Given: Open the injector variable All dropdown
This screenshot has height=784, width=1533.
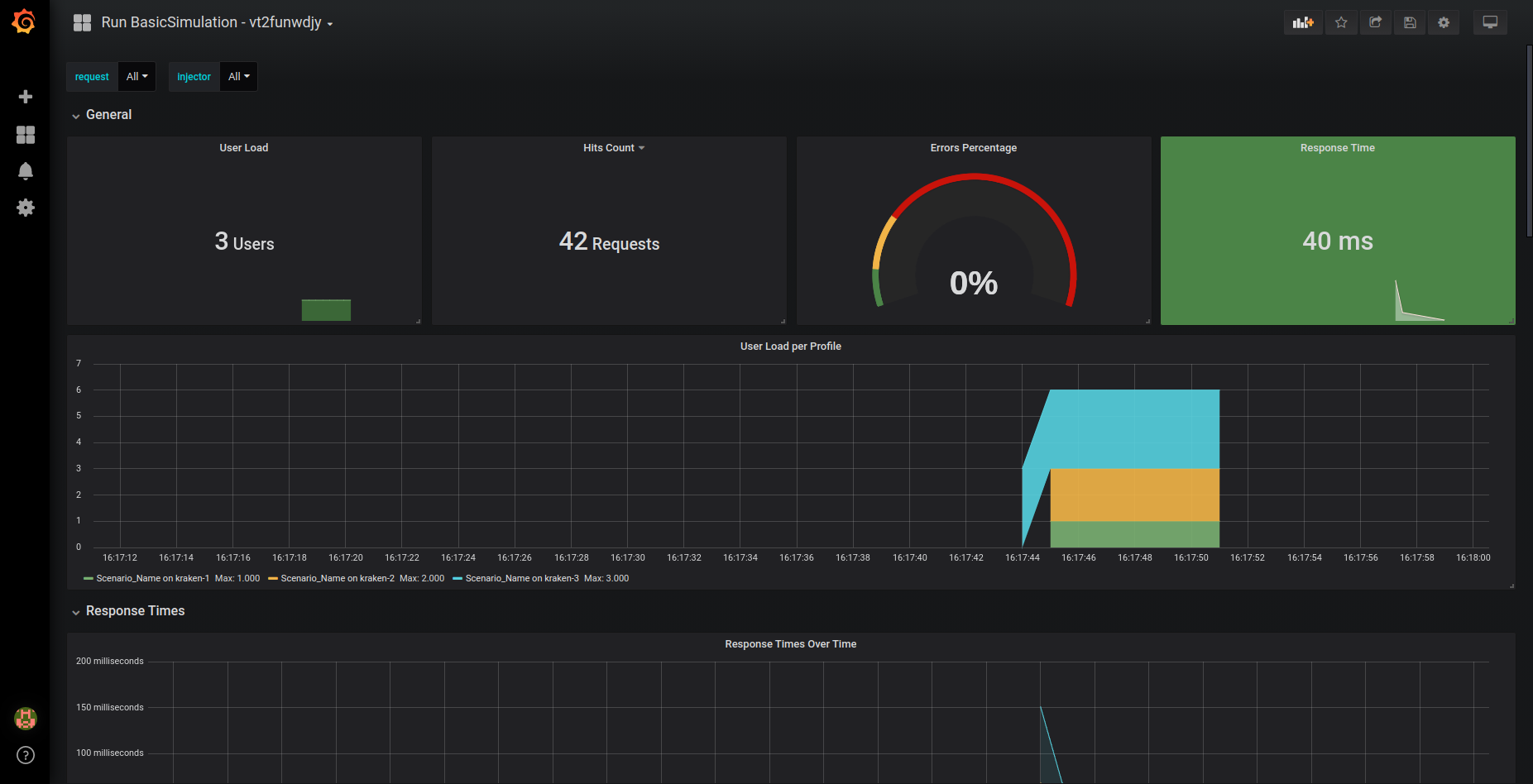Looking at the screenshot, I should pyautogui.click(x=237, y=76).
